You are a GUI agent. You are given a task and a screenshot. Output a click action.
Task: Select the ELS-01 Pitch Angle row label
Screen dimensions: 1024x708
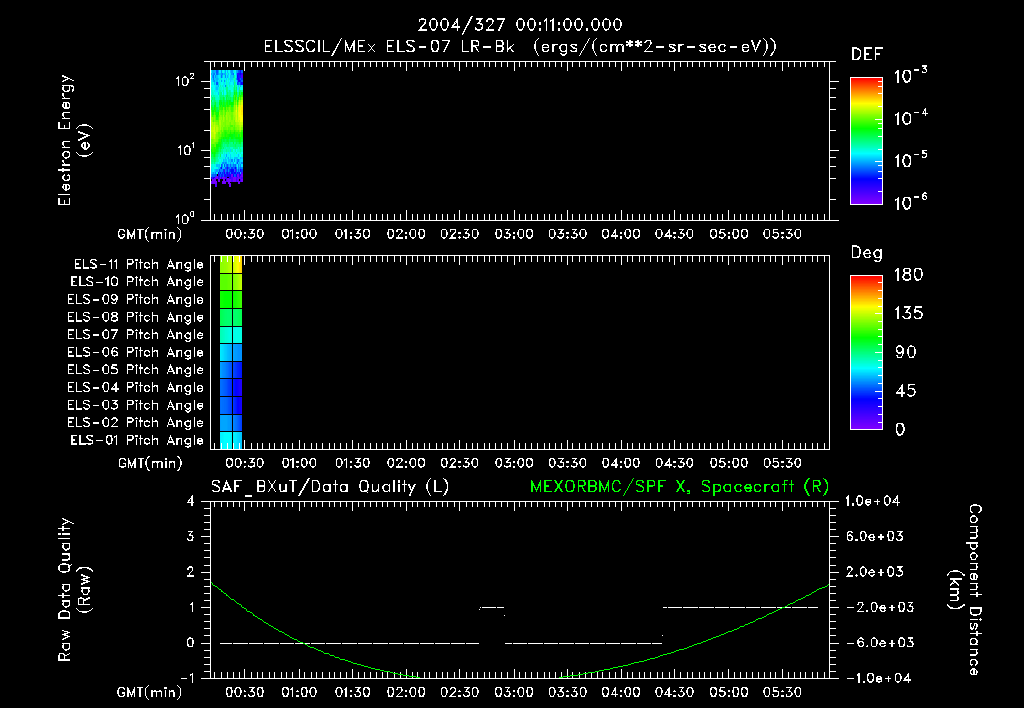137,440
